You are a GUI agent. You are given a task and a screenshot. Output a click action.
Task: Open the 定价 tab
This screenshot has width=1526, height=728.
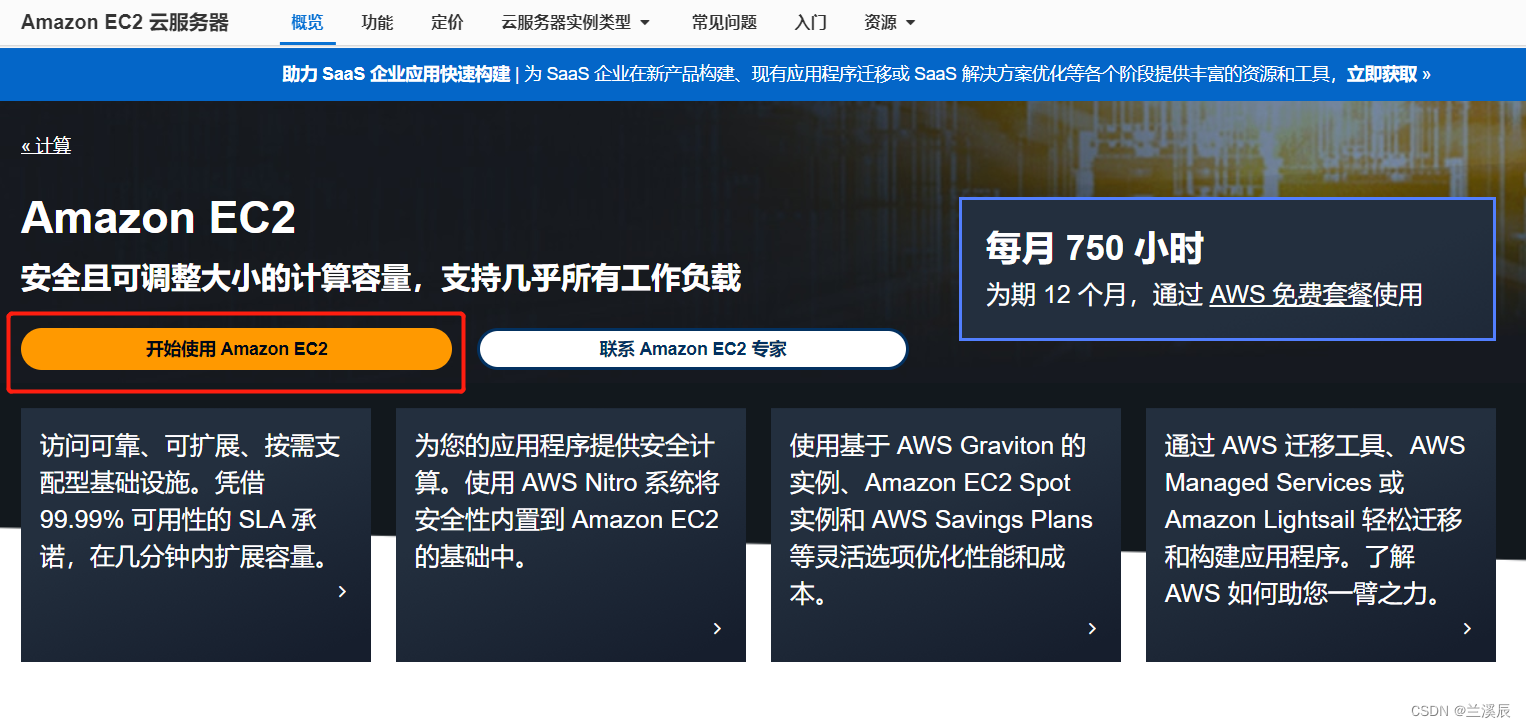click(x=447, y=22)
